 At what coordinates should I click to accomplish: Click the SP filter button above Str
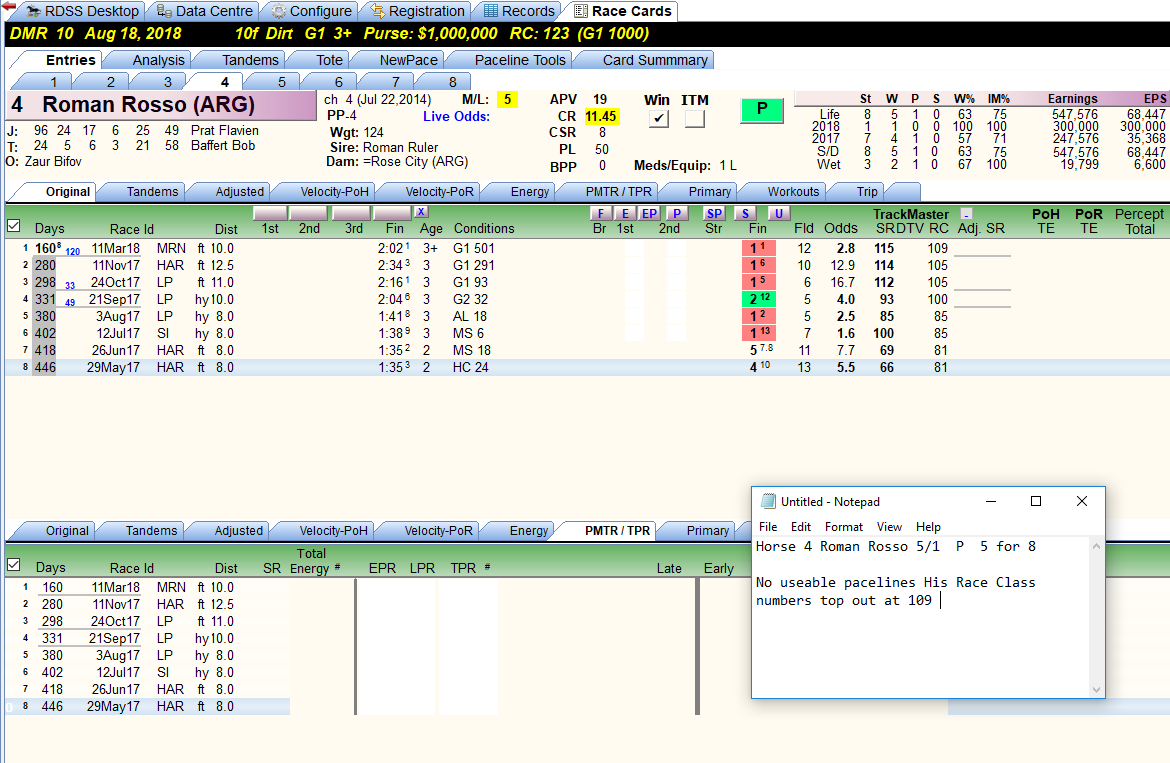pos(714,213)
